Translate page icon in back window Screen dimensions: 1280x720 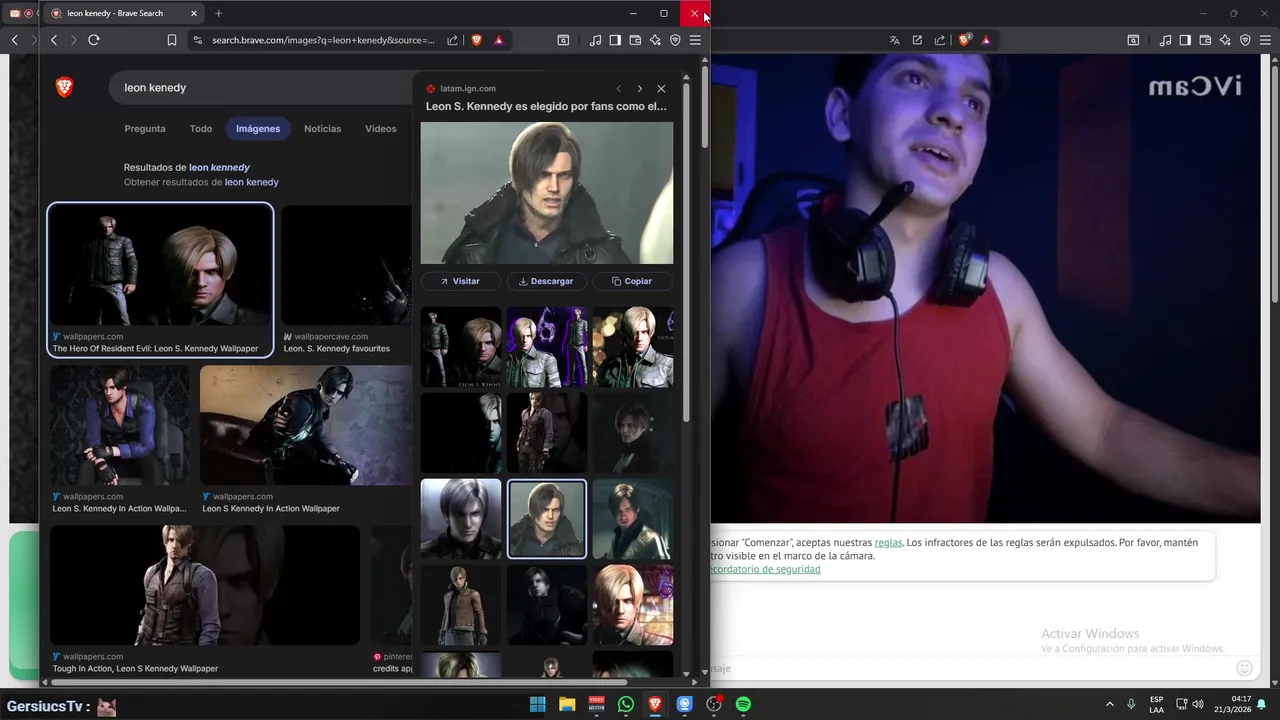(x=895, y=40)
